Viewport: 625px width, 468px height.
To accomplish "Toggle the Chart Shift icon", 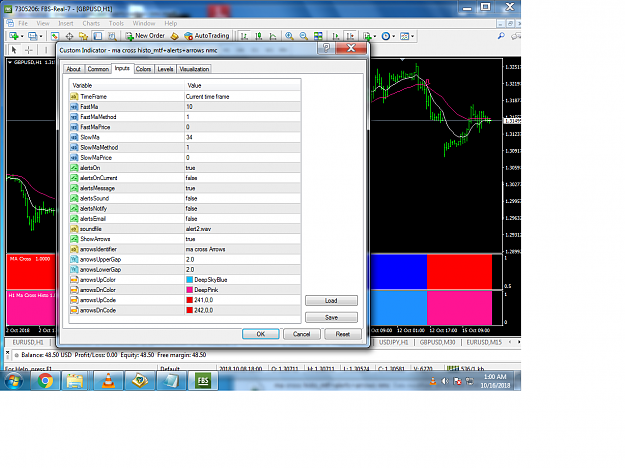I will click(x=350, y=36).
